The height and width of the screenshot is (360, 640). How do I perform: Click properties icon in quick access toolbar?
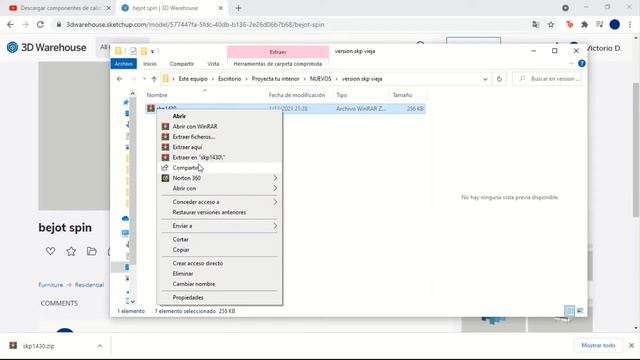tap(133, 51)
